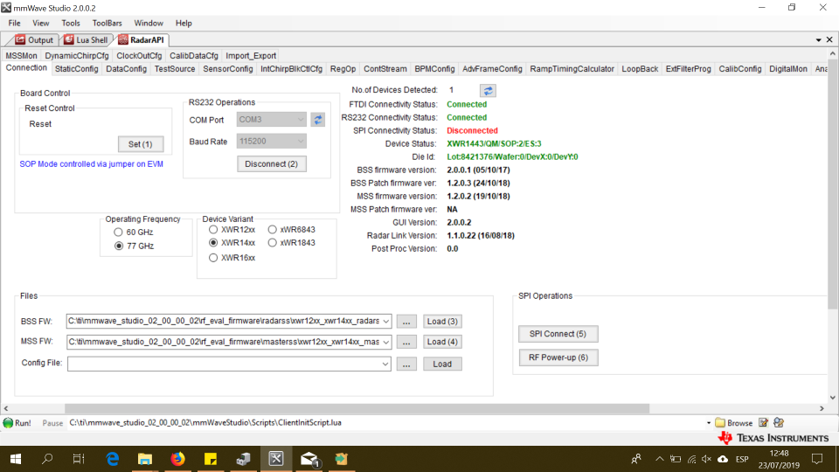Click the Browse script button

pyautogui.click(x=734, y=423)
